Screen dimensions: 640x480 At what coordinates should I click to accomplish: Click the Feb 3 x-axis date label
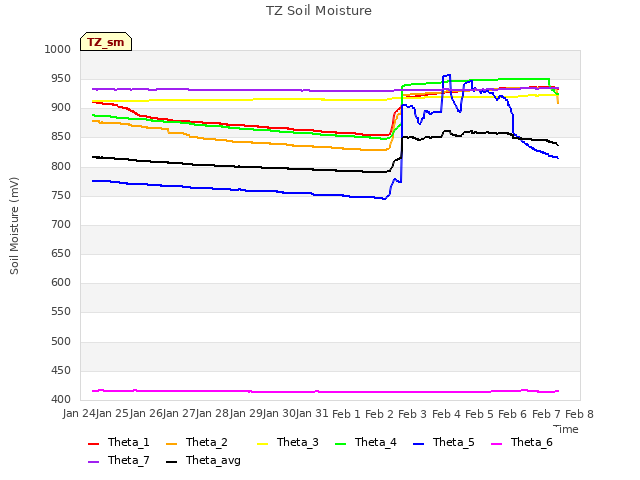[412, 414]
